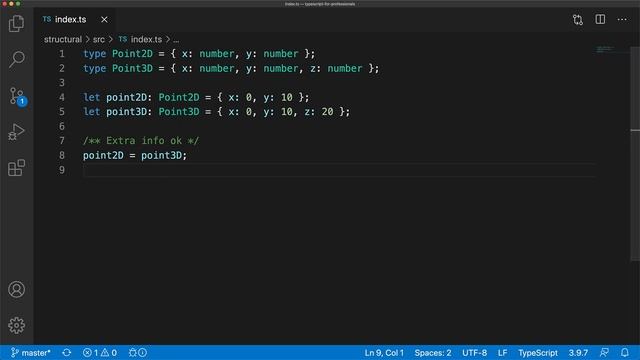640x360 pixels.
Task: Change encoding via UTF-8
Action: [474, 353]
